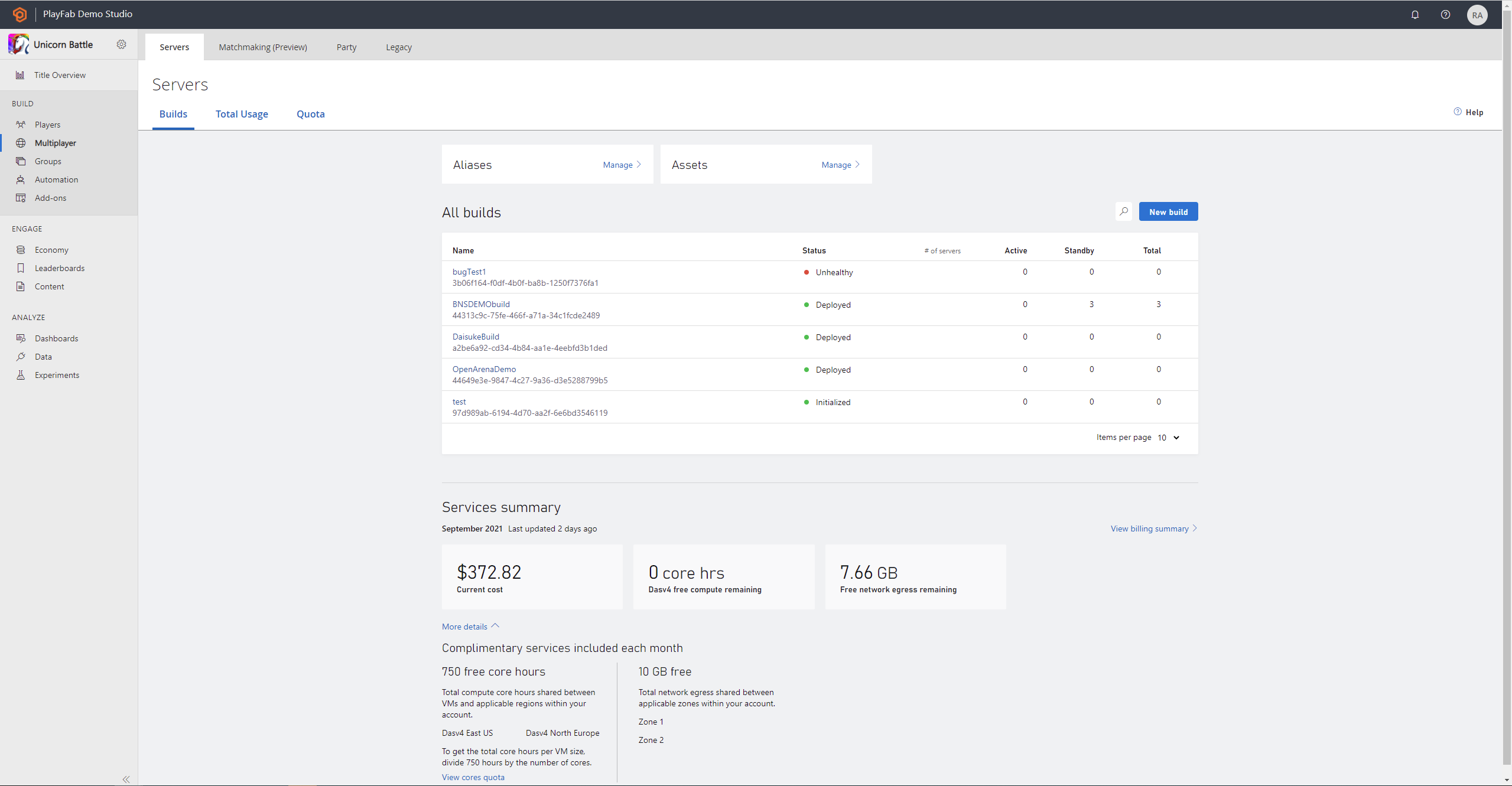Click the Experiments sidebar icon
The width and height of the screenshot is (1512, 786).
[x=19, y=375]
